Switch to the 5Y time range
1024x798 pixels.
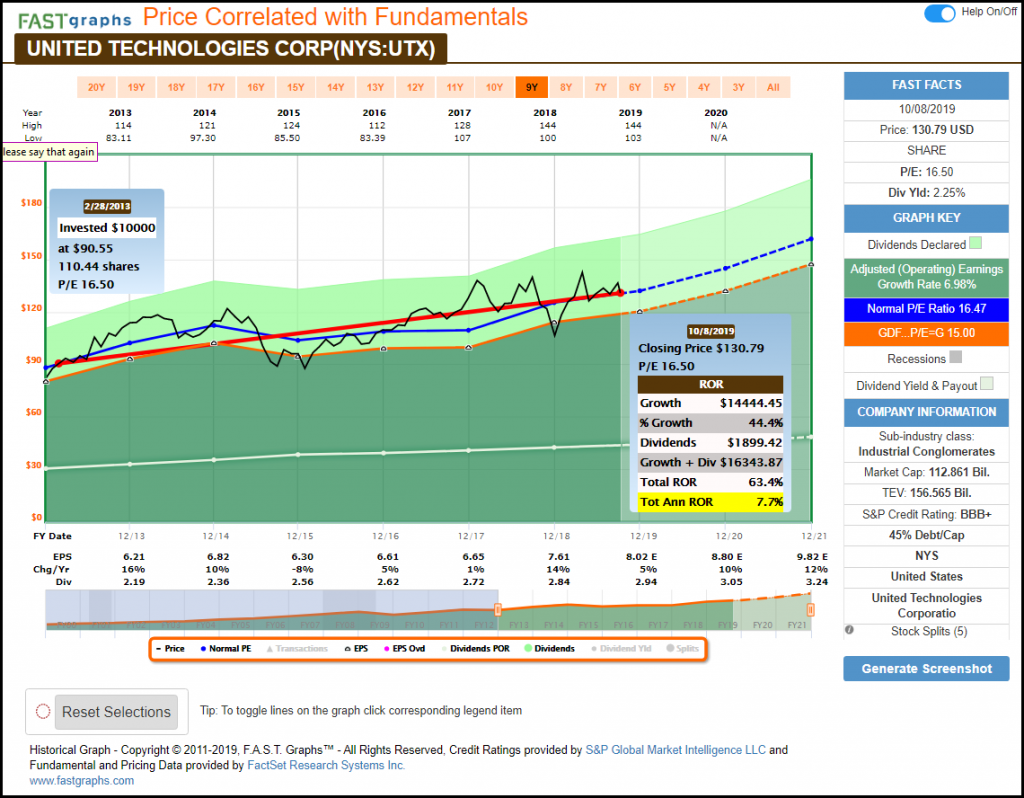point(669,87)
